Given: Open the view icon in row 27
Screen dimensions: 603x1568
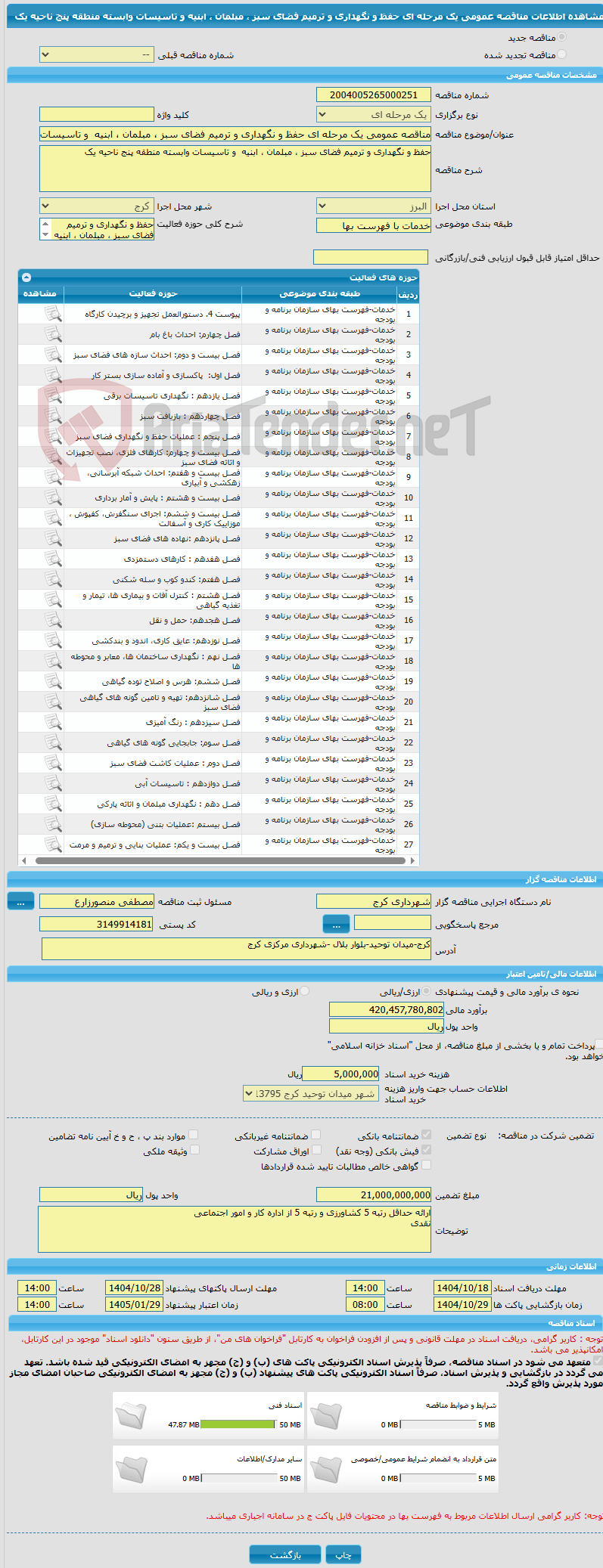Looking at the screenshot, I should point(53,844).
